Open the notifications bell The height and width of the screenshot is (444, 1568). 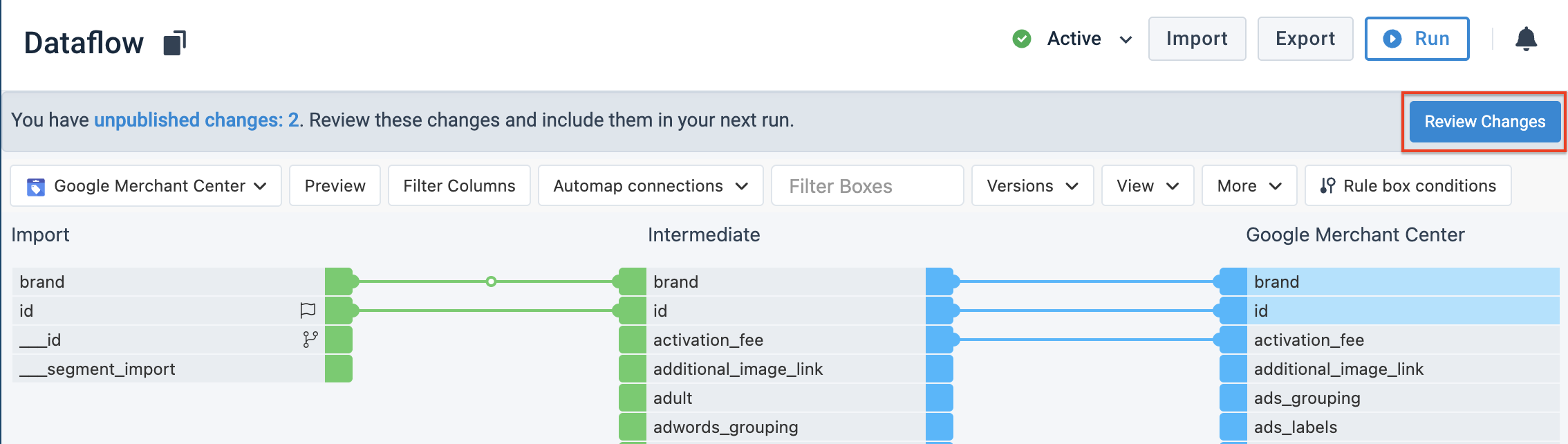(x=1526, y=39)
